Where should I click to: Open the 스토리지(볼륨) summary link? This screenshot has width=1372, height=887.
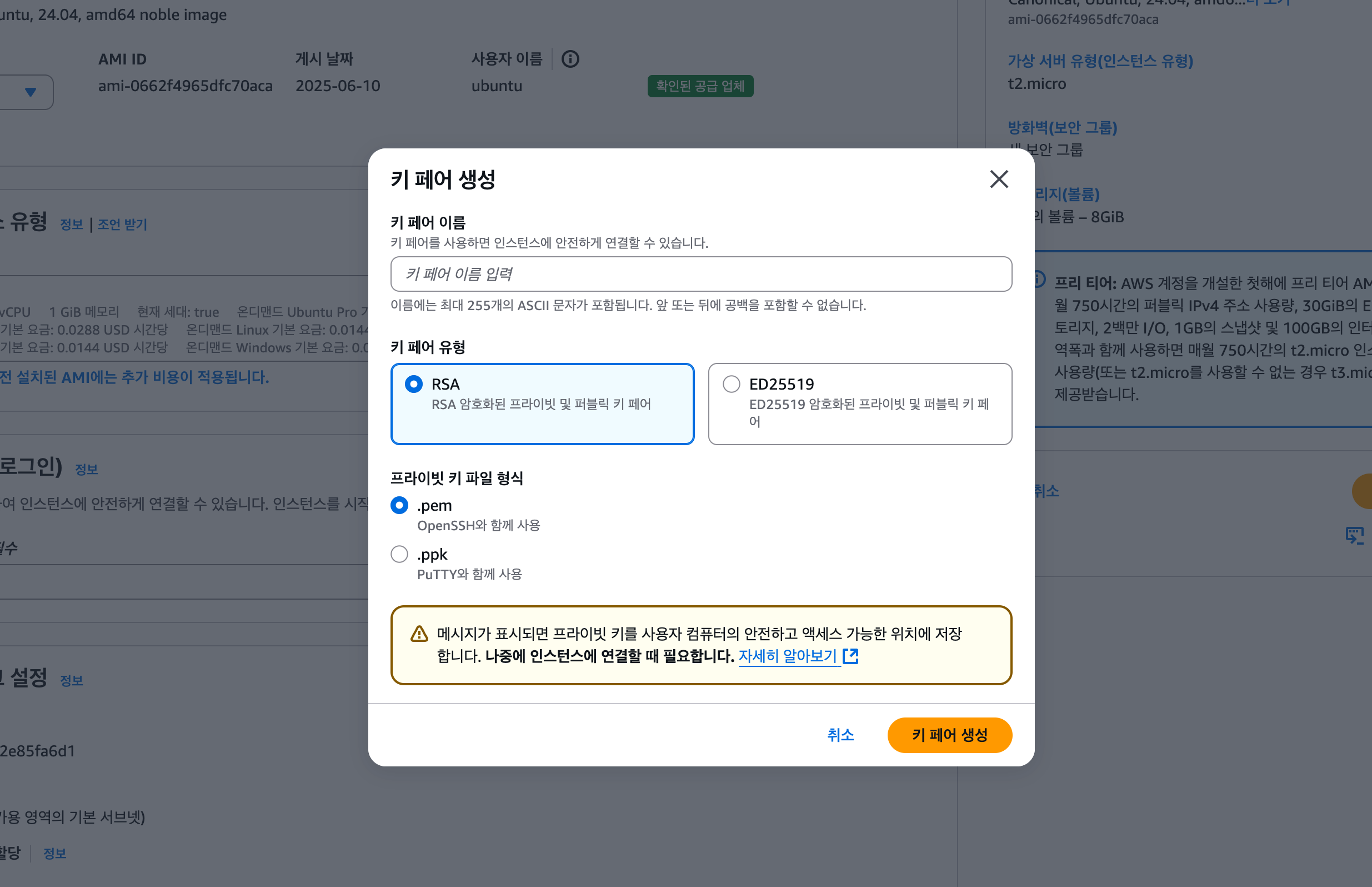[1067, 194]
